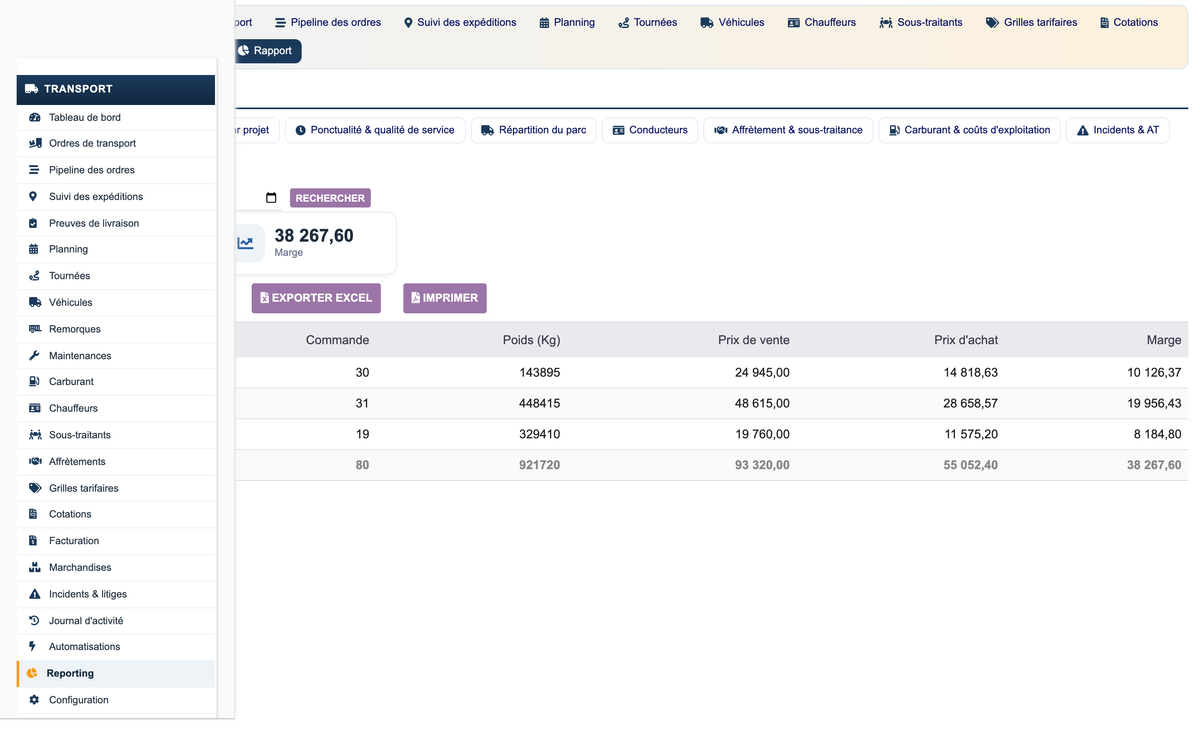Click the Ordres de transport sidebar icon

click(x=34, y=143)
